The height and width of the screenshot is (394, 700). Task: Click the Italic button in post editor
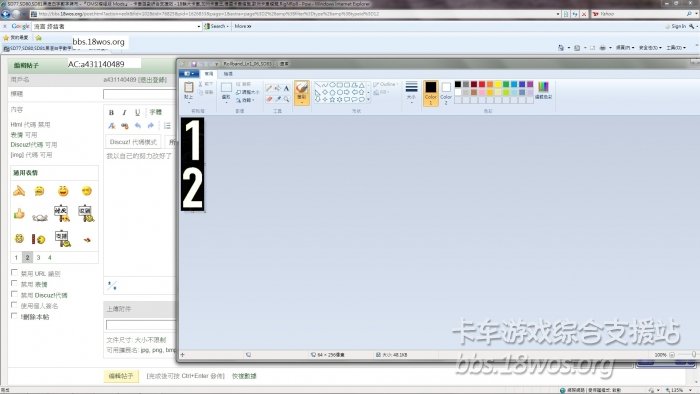click(x=125, y=112)
